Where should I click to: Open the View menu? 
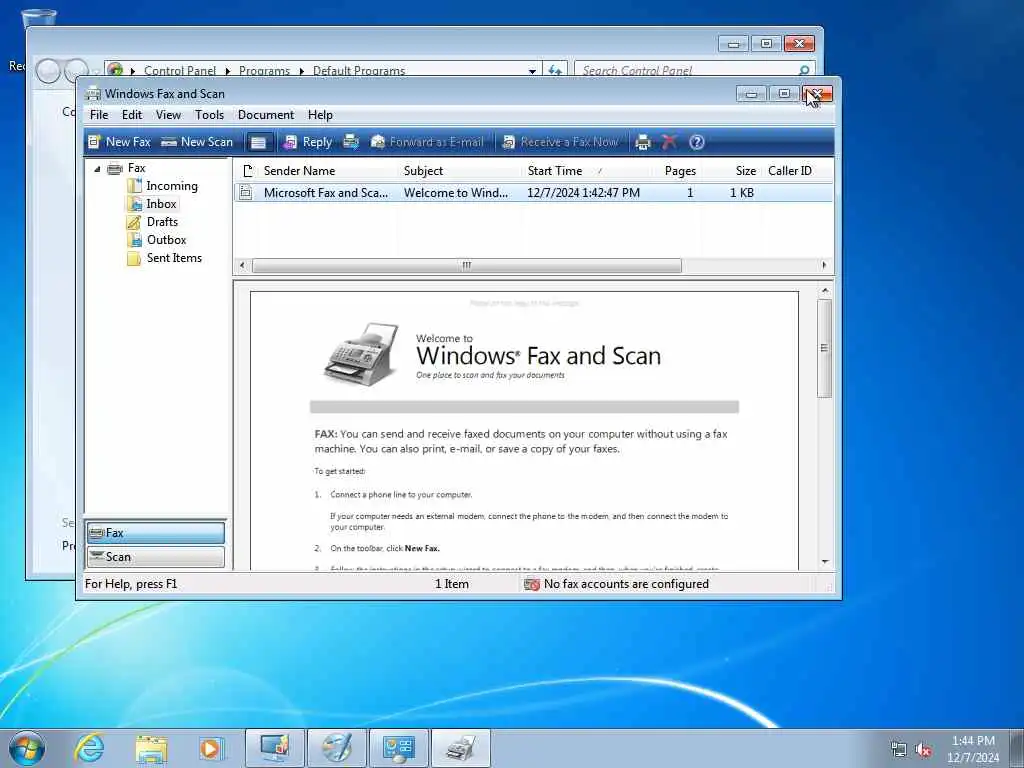[168, 115]
